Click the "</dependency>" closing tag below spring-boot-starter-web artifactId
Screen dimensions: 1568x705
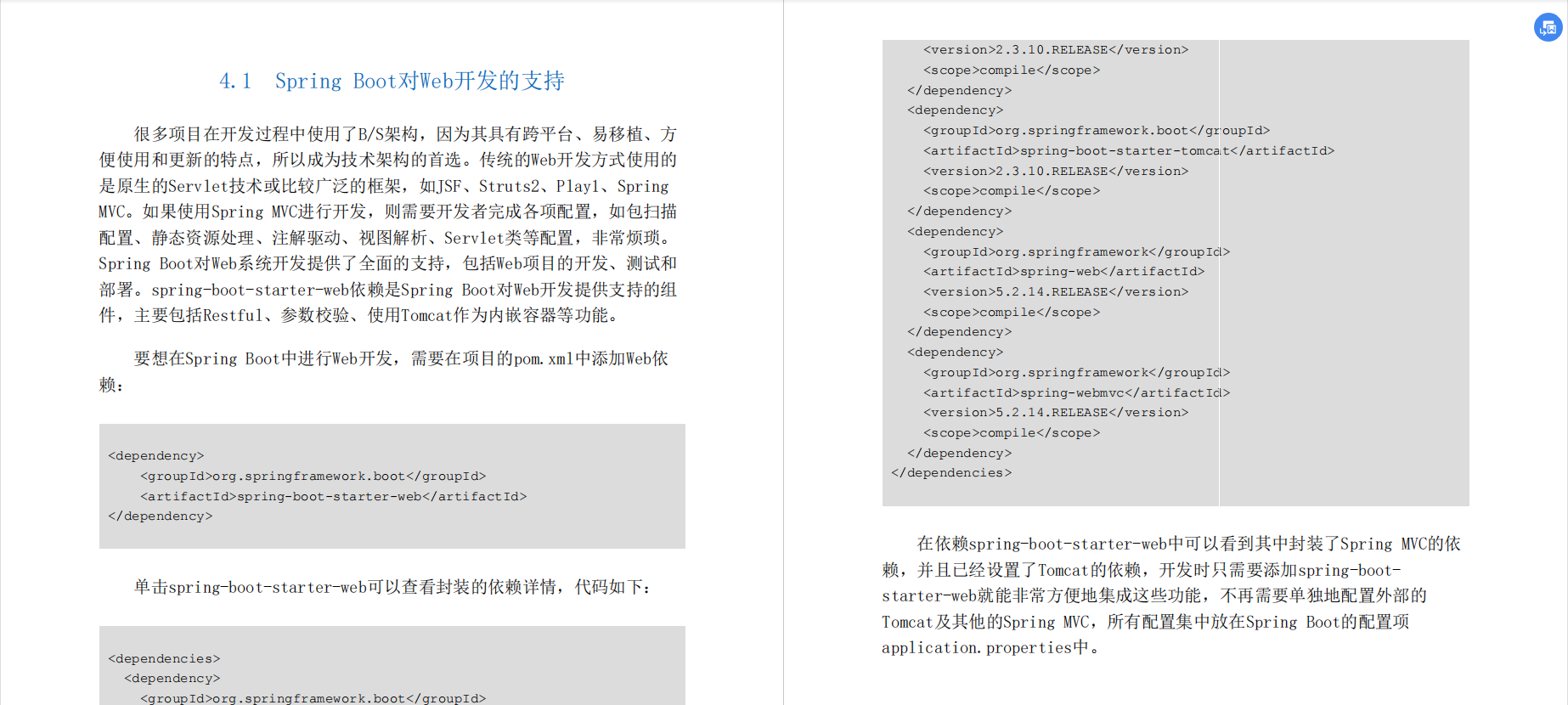[161, 516]
